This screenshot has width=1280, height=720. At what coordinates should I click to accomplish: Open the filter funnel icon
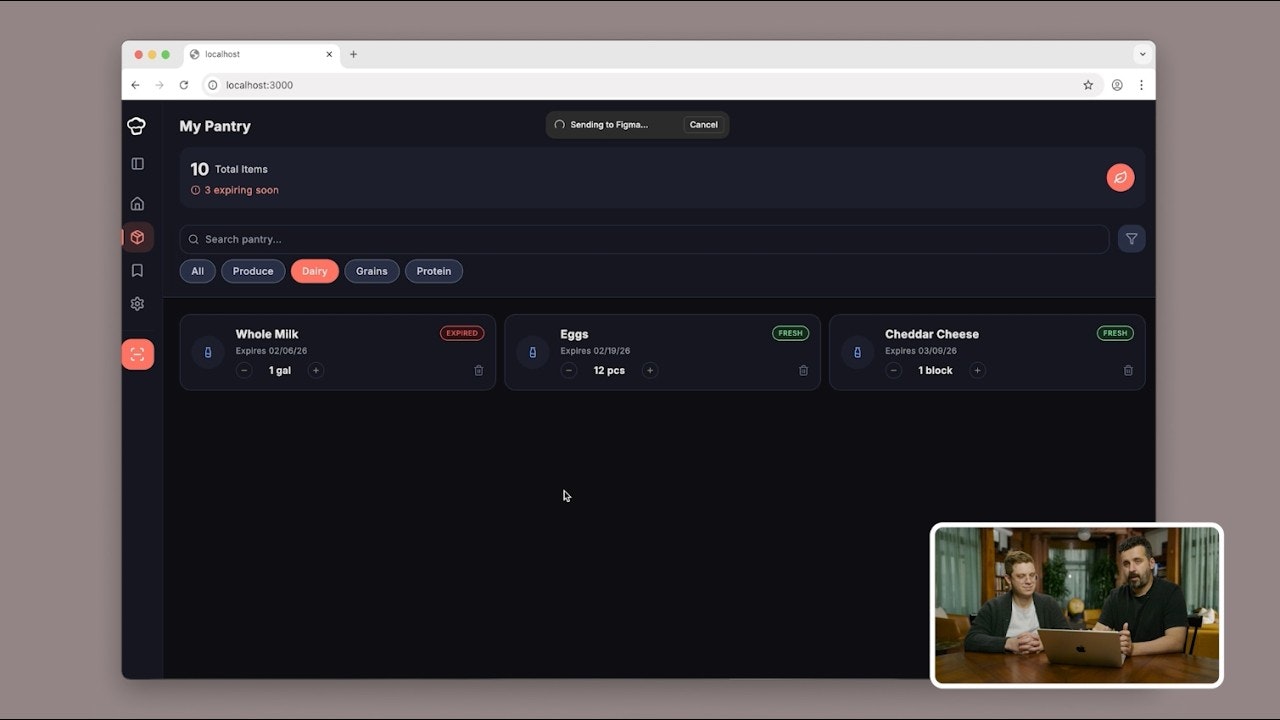[1131, 239]
